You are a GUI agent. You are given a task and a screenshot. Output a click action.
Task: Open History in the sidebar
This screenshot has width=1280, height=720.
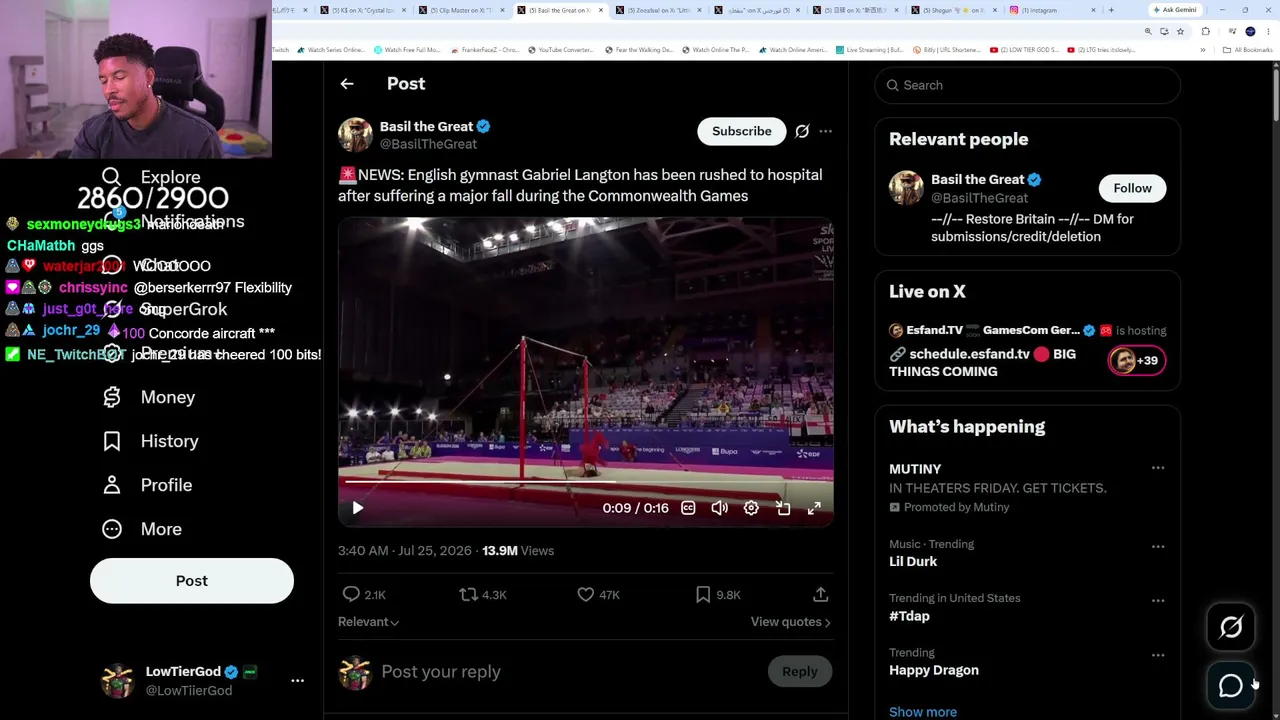tap(151, 441)
